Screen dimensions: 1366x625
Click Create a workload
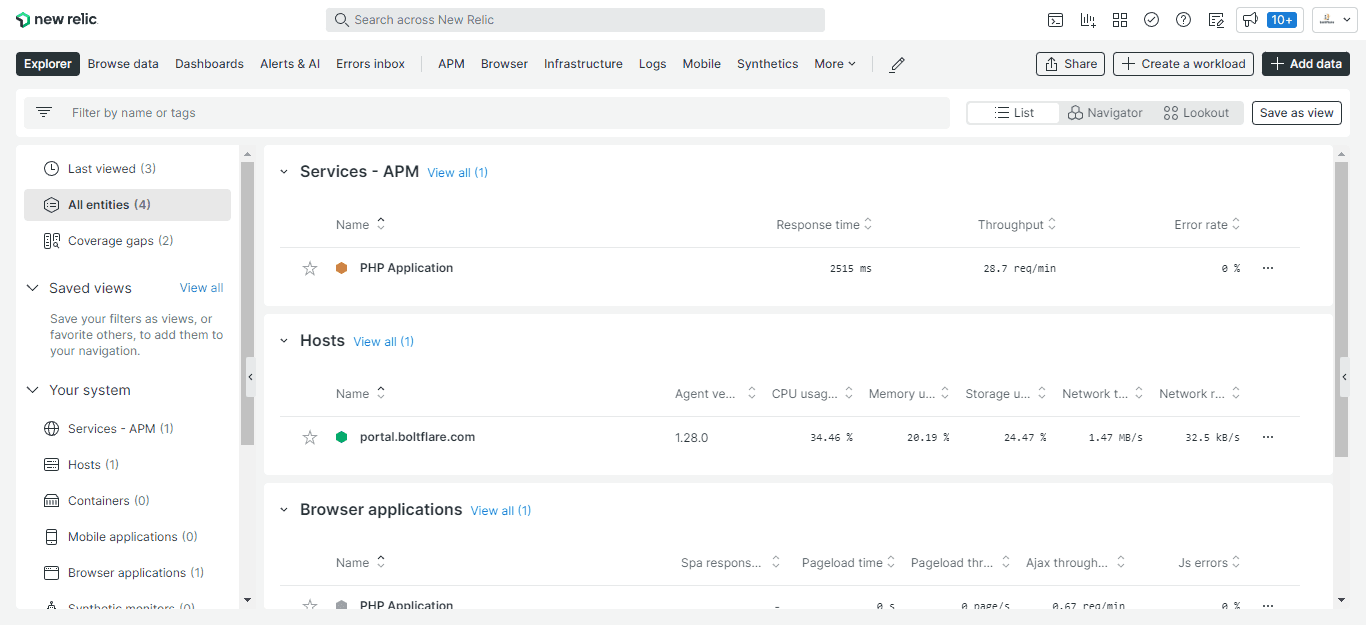coord(1184,64)
